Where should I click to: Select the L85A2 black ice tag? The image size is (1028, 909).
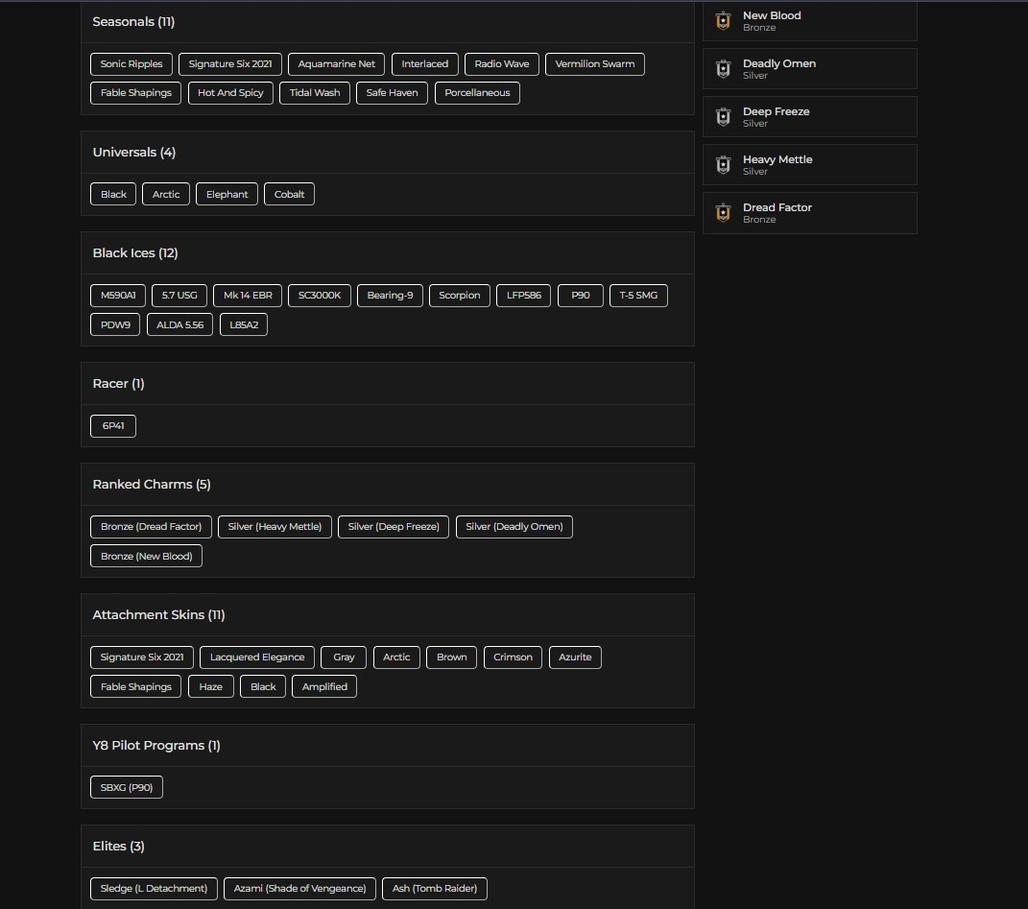click(x=243, y=325)
